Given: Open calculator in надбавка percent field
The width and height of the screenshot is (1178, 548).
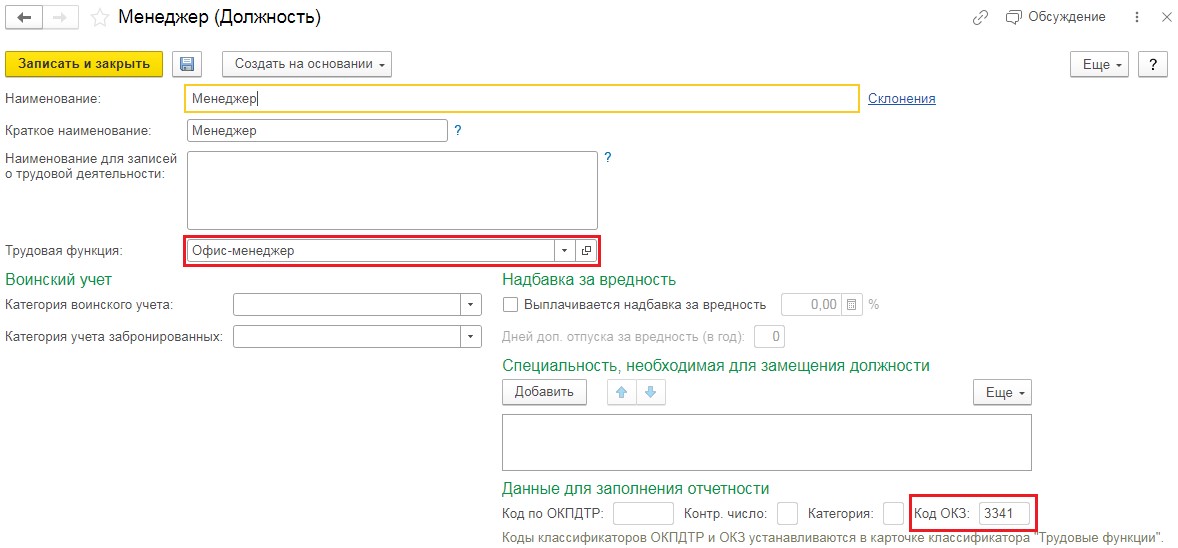Looking at the screenshot, I should click(851, 305).
